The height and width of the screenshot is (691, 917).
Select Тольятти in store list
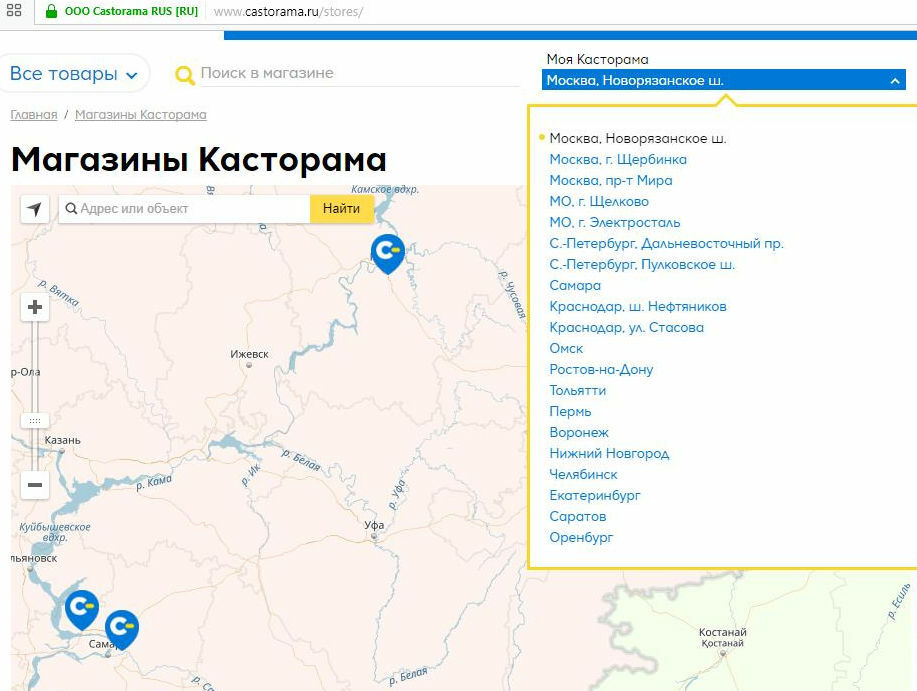click(x=577, y=391)
